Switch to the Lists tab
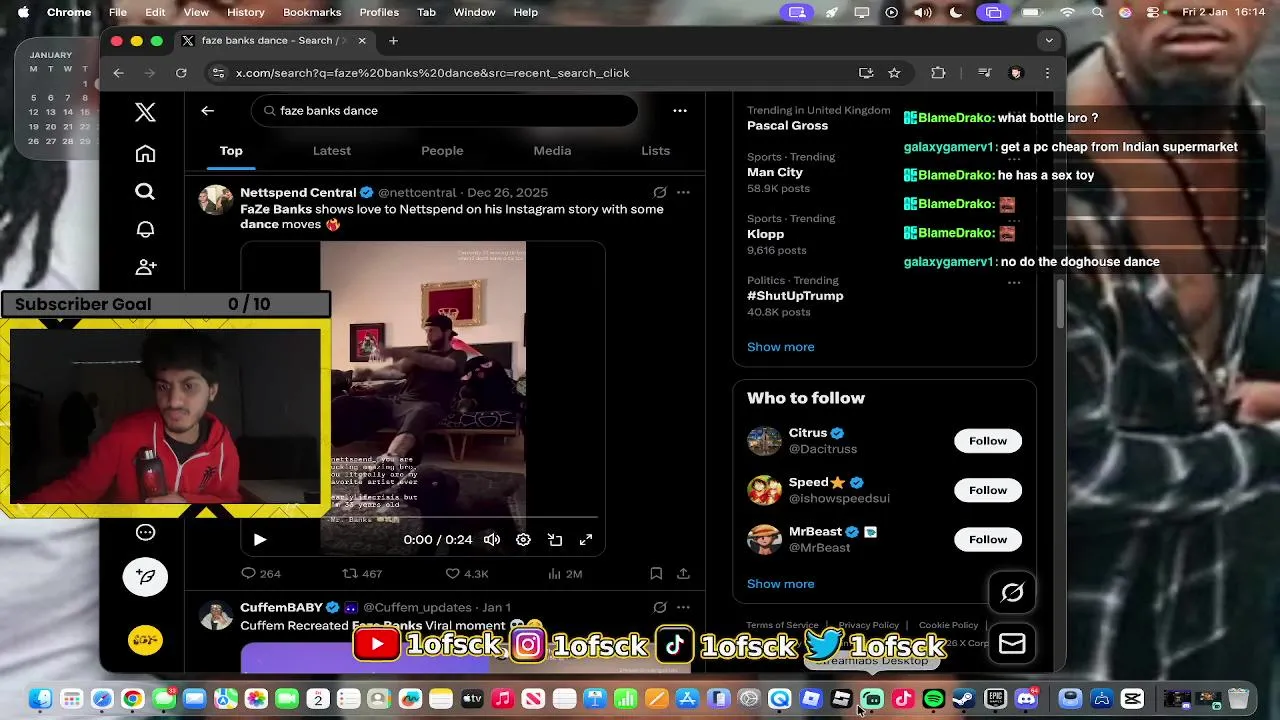 [x=655, y=150]
